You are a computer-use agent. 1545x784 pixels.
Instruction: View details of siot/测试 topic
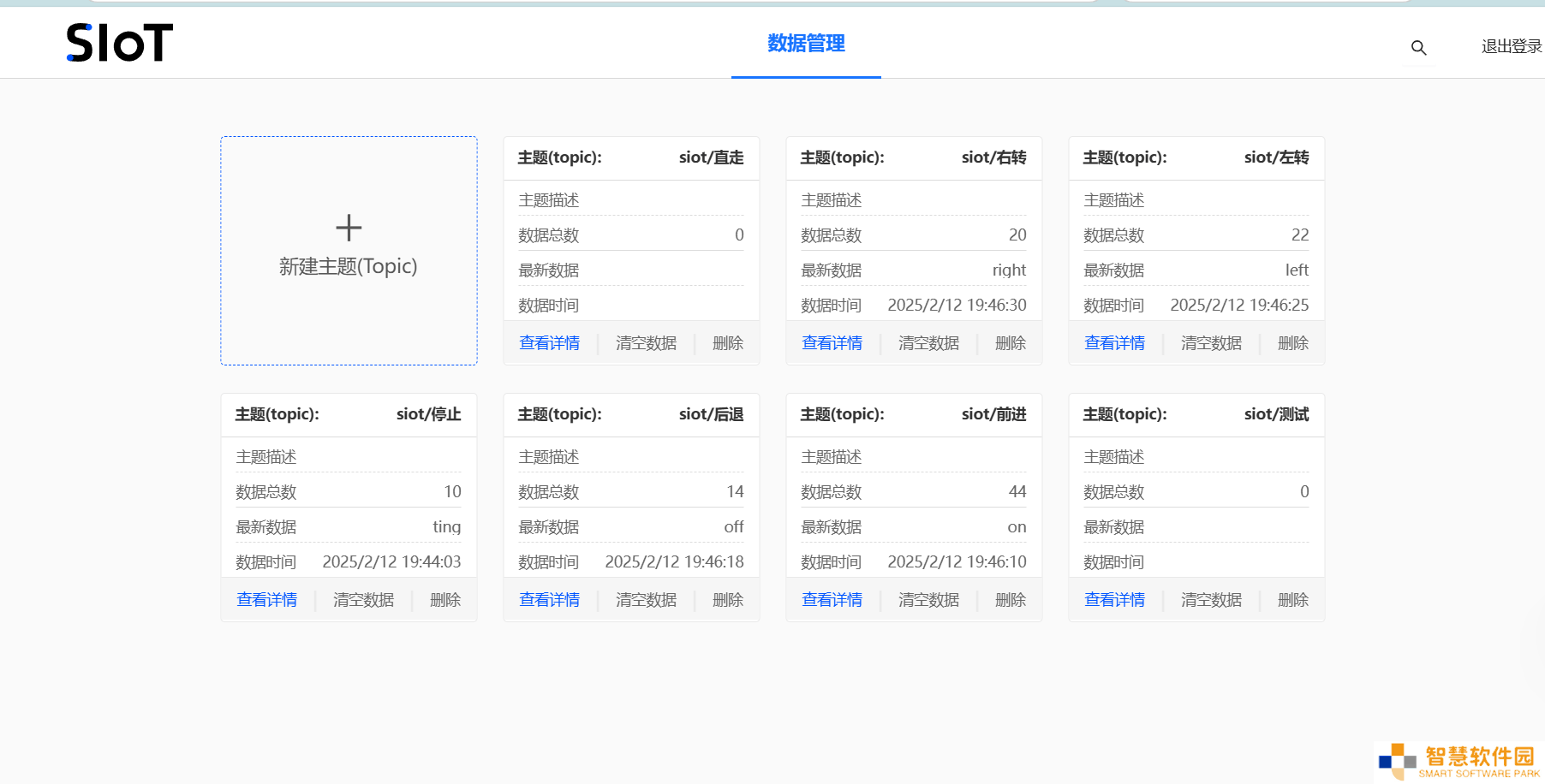click(1114, 600)
